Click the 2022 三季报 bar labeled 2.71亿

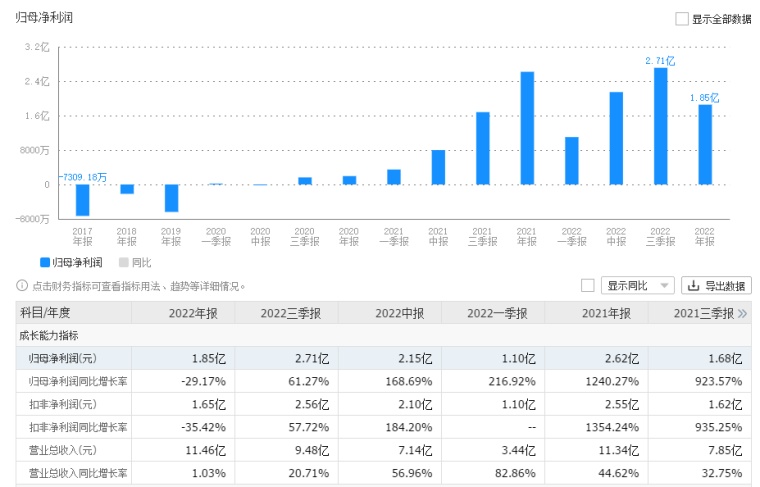[x=661, y=126]
